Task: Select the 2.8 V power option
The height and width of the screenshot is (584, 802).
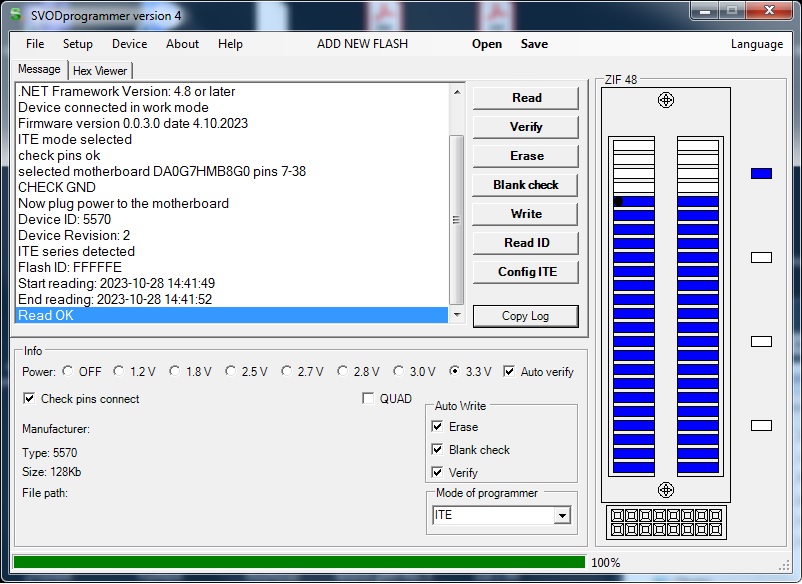Action: (x=342, y=371)
